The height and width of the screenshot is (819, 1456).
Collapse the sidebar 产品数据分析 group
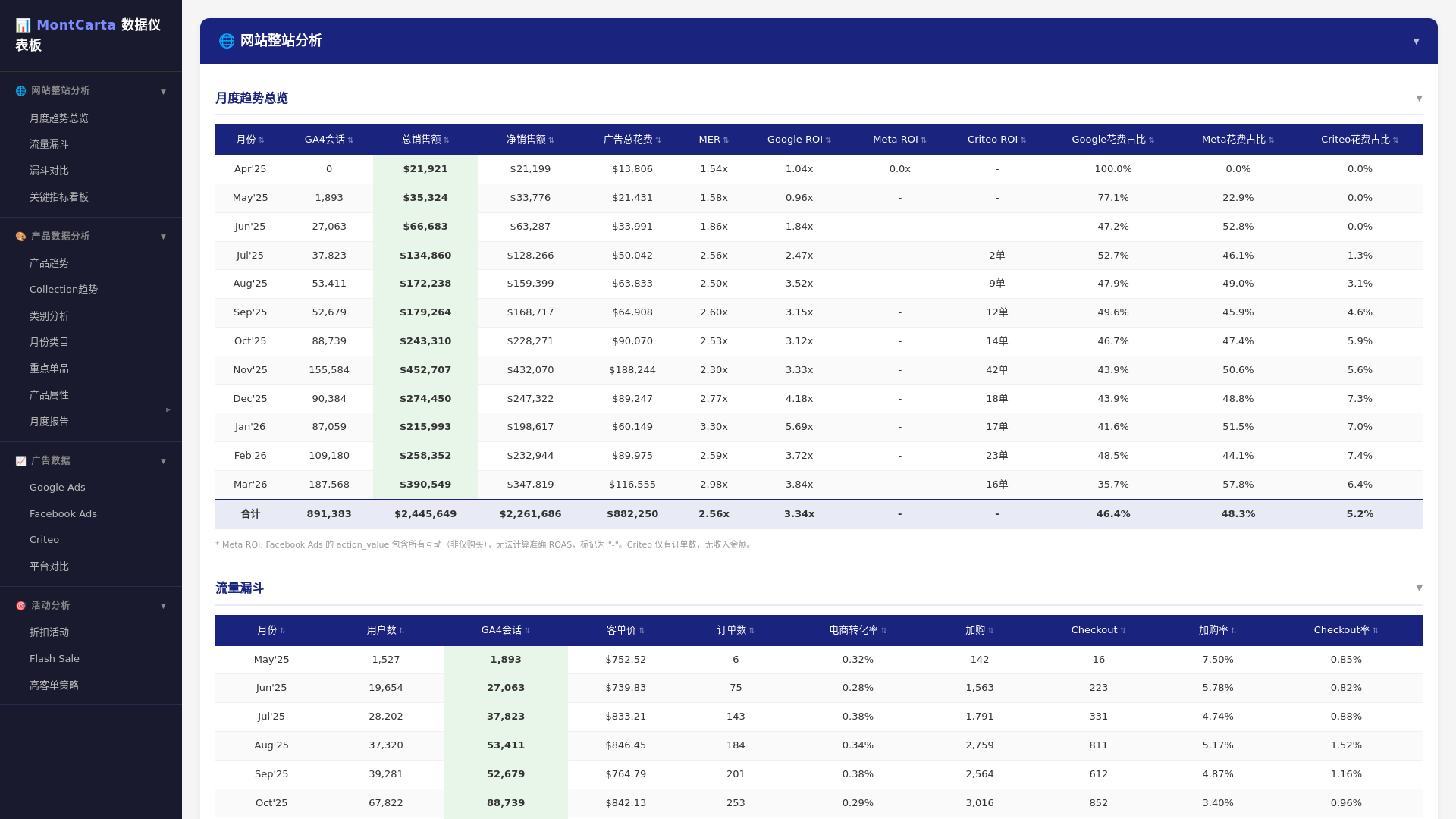(163, 237)
